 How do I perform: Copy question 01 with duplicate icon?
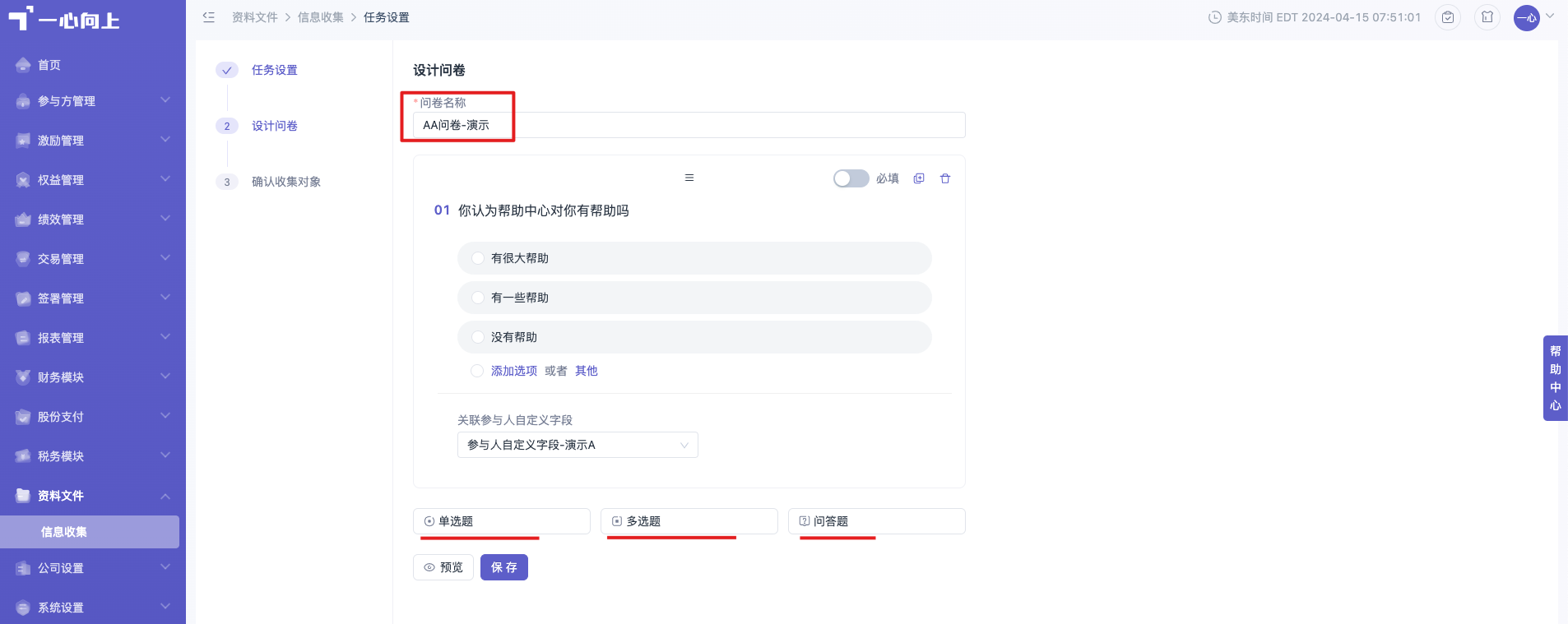click(919, 178)
